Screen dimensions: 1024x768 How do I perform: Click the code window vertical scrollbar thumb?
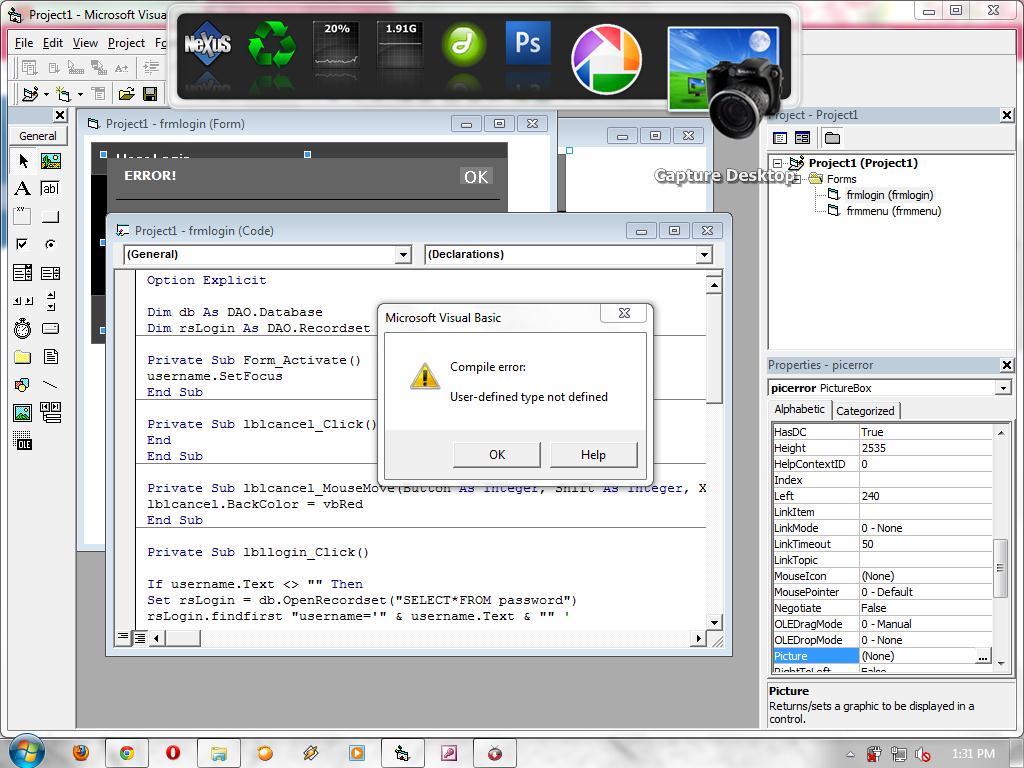tap(714, 349)
